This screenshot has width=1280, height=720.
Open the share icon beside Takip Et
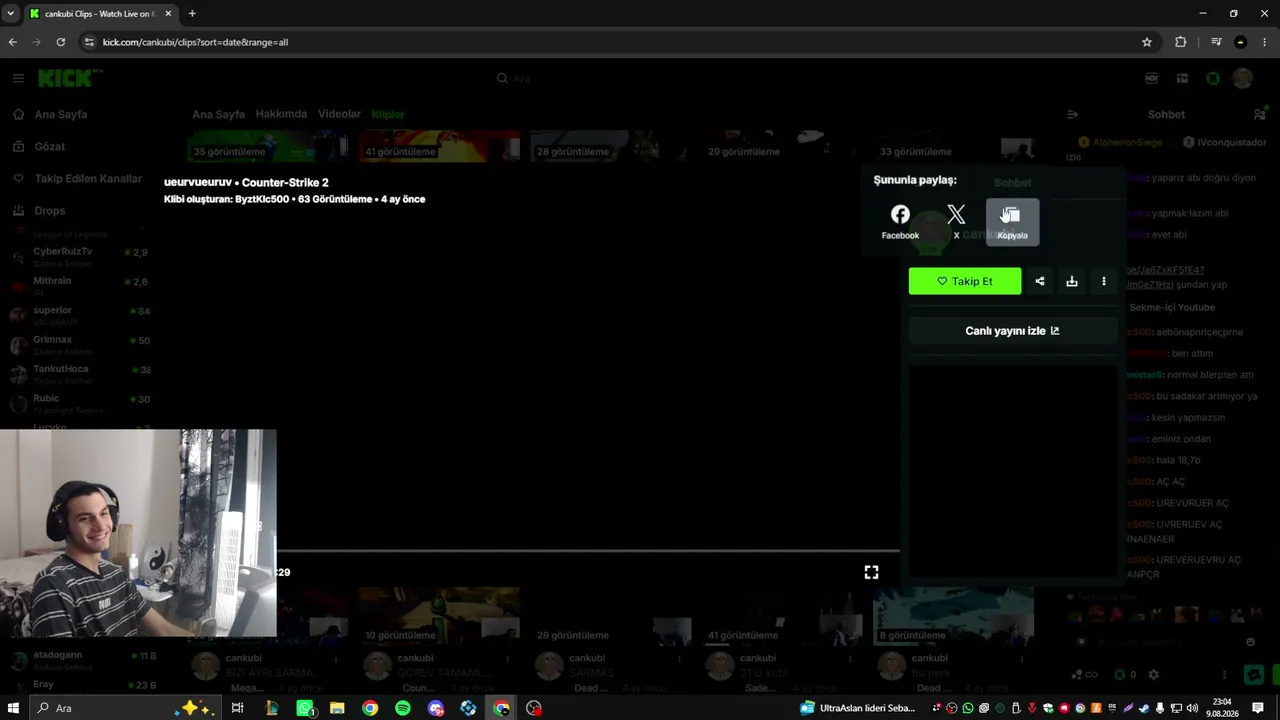[x=1040, y=281]
